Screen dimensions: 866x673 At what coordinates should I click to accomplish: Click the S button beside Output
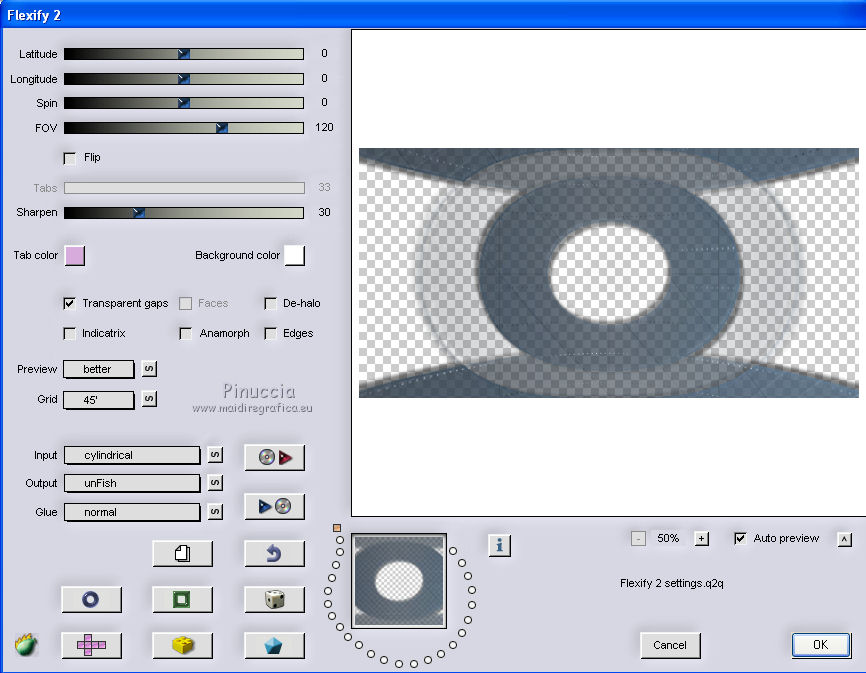coord(215,483)
